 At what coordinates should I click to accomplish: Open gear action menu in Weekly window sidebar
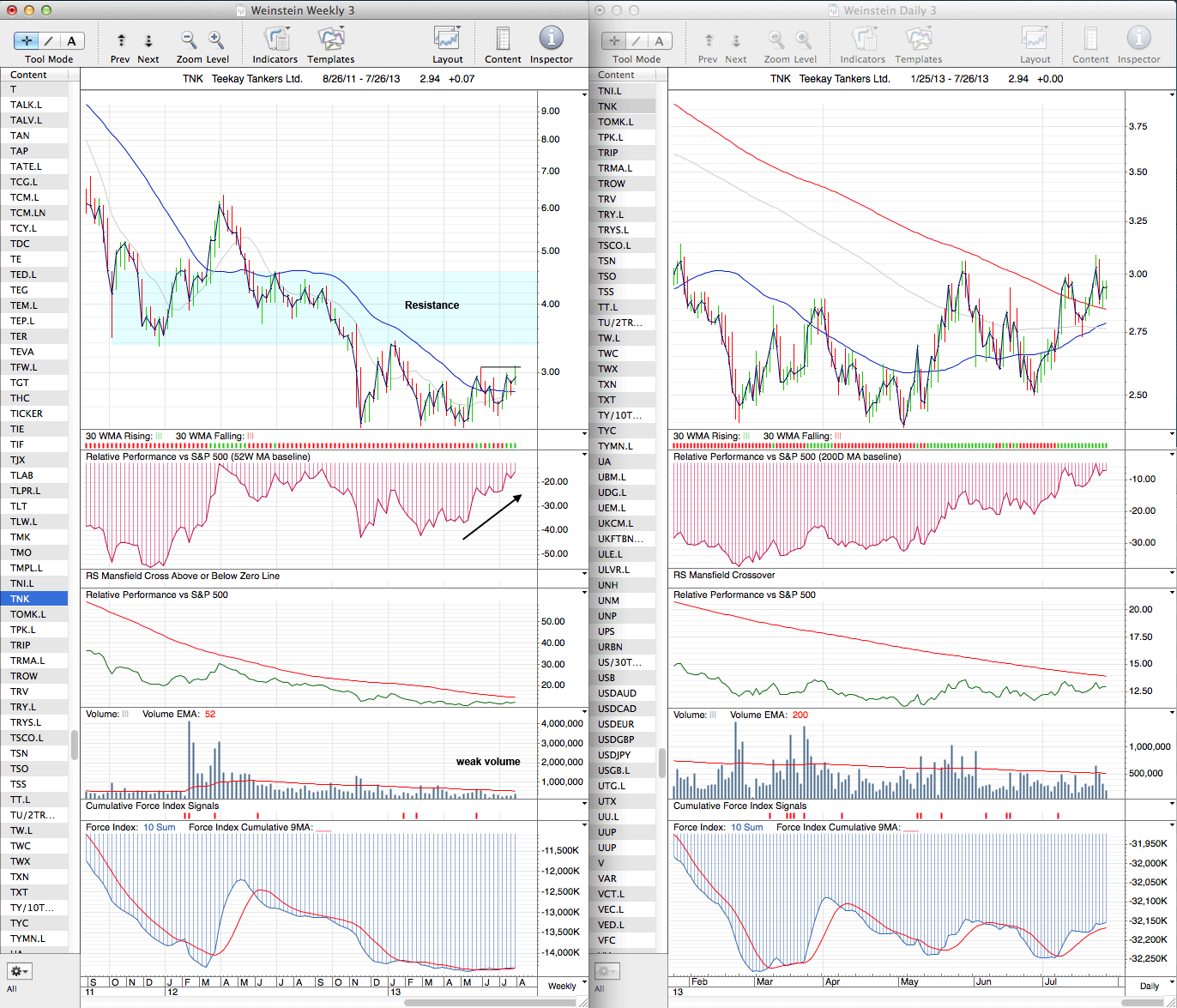click(x=19, y=971)
